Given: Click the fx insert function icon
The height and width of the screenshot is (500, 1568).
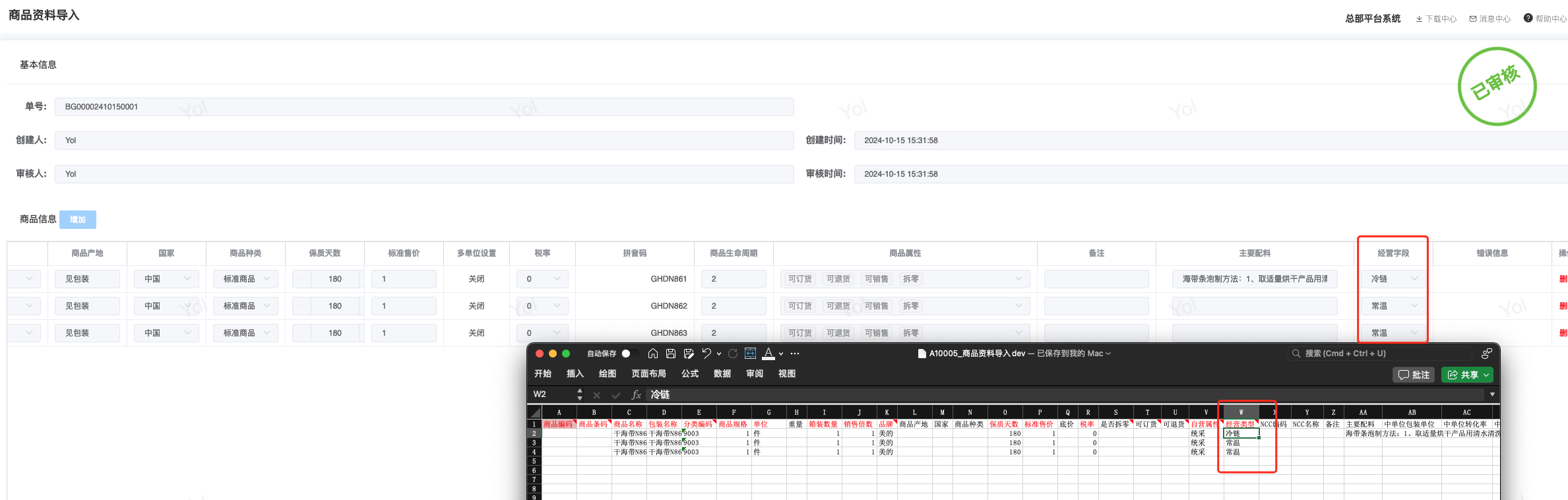Looking at the screenshot, I should 636,394.
